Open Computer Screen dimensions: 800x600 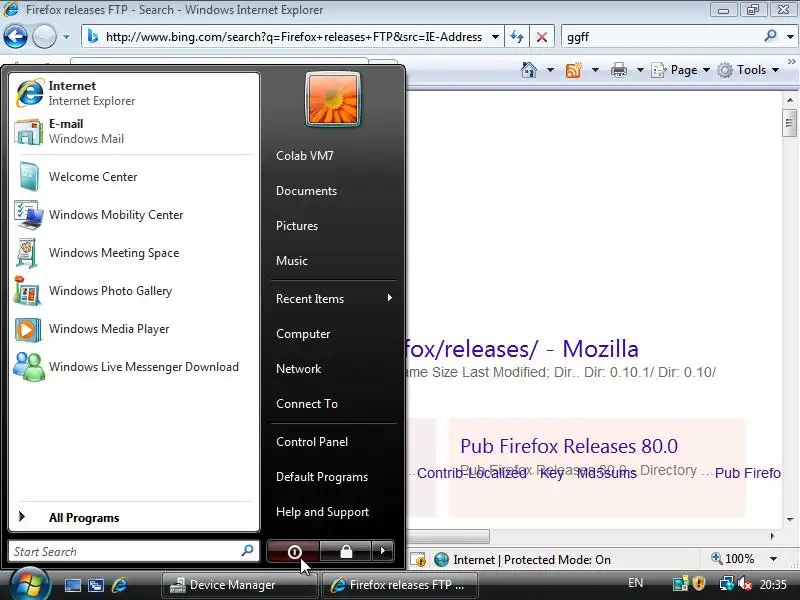pos(303,334)
